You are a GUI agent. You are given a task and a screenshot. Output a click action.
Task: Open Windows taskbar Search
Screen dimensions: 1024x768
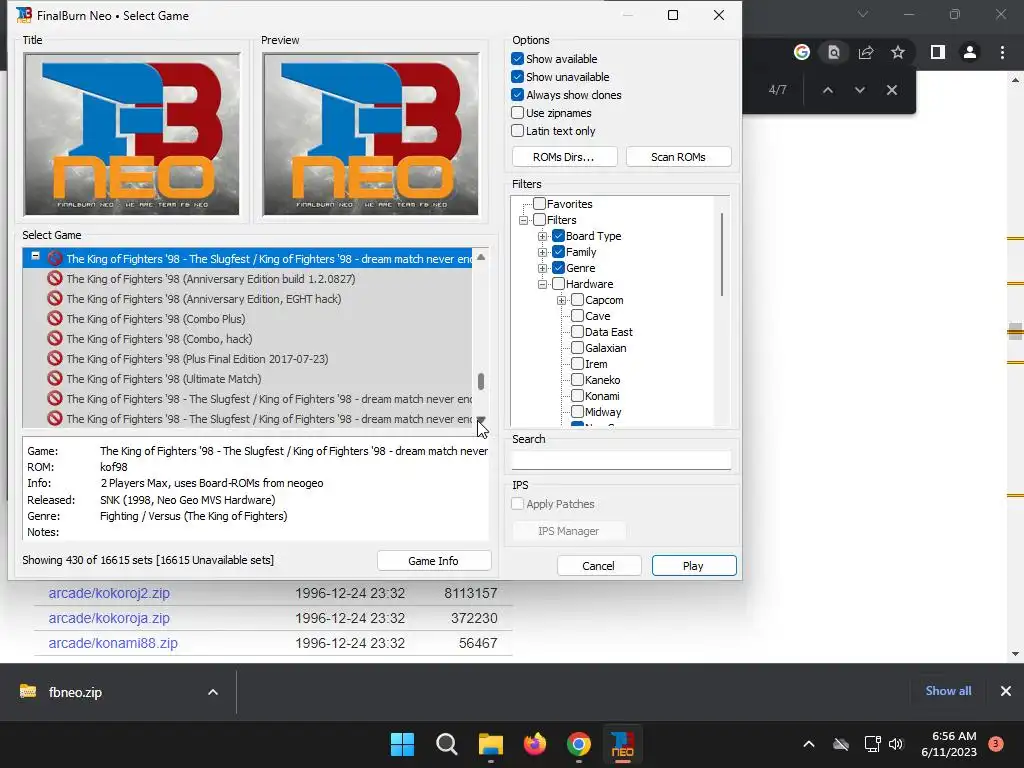point(447,744)
